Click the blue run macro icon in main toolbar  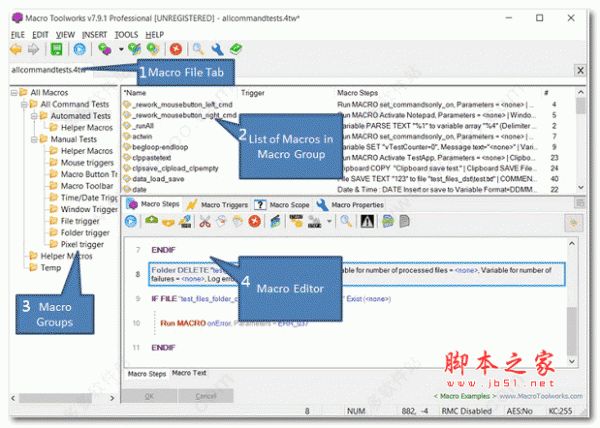click(x=80, y=49)
